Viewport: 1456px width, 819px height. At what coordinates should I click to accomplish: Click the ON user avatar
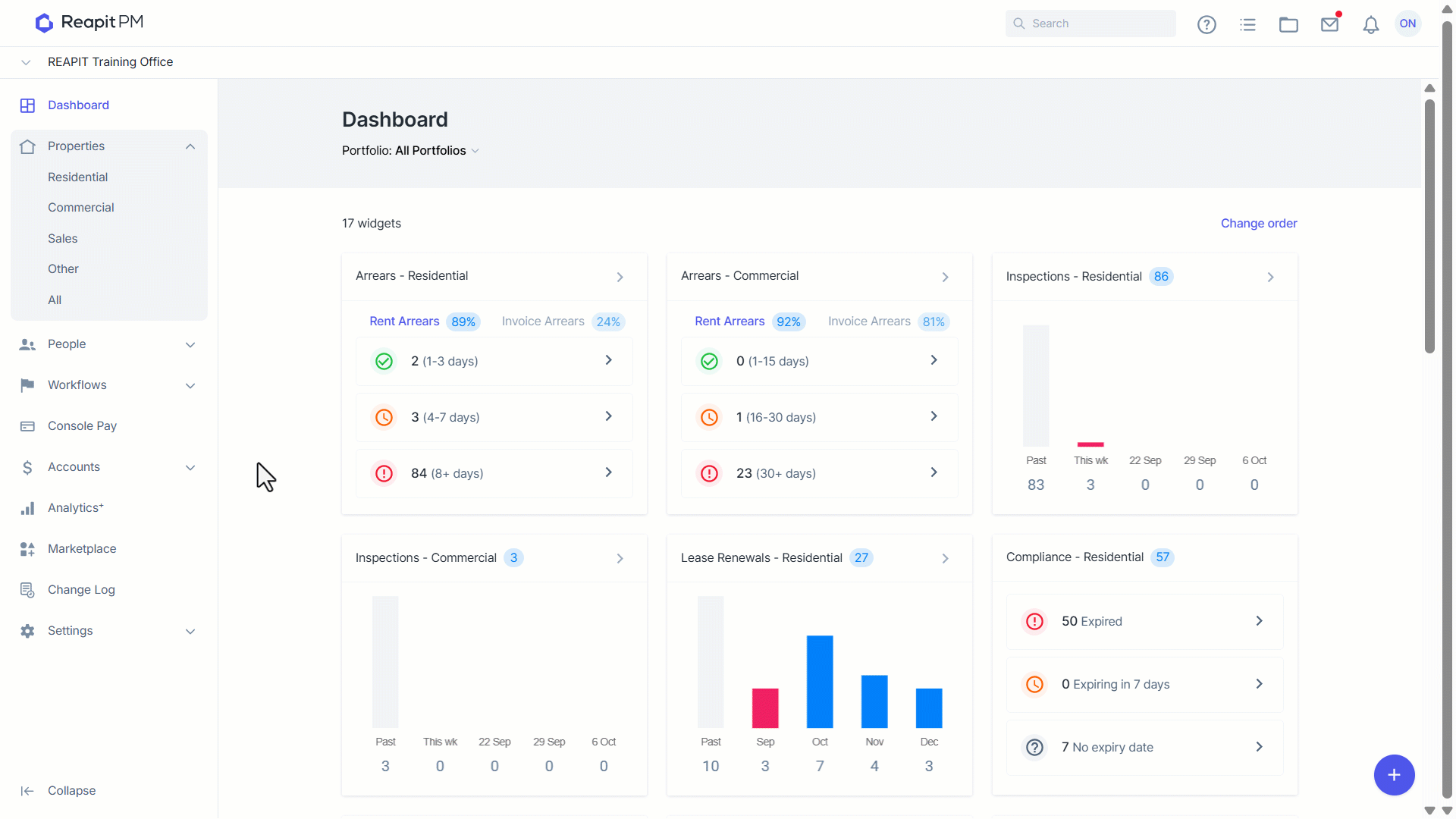pos(1408,24)
